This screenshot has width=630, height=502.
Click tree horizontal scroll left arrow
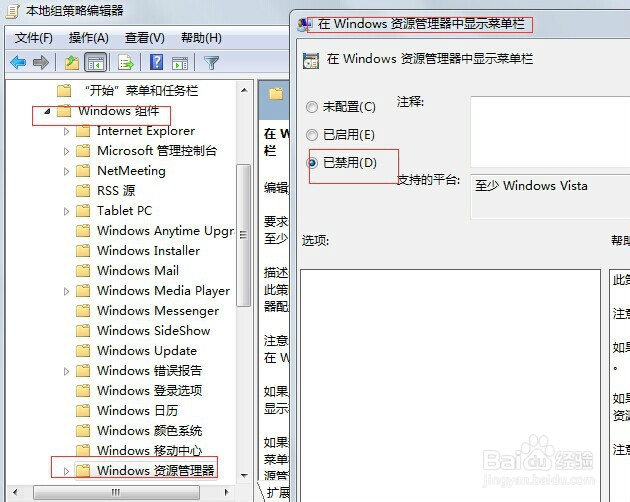click(15, 492)
